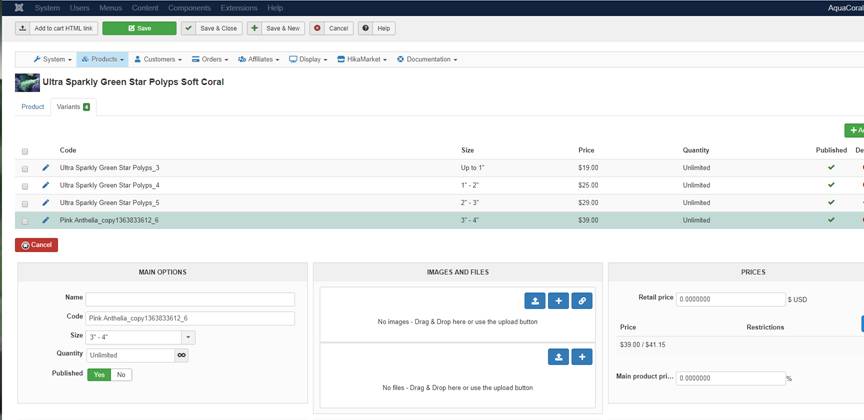Click the toolbar Cancel button
The image size is (864, 420).
[x=332, y=28]
